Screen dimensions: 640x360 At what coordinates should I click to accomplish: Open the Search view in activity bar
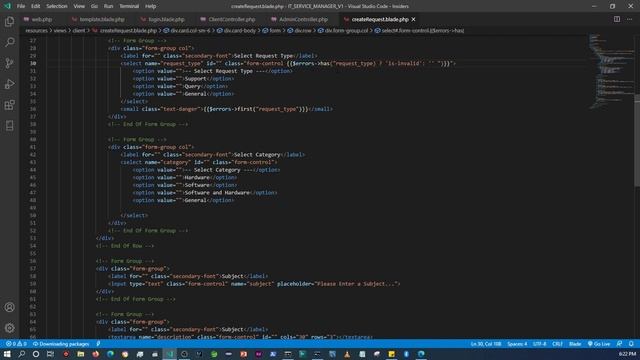point(9,42)
